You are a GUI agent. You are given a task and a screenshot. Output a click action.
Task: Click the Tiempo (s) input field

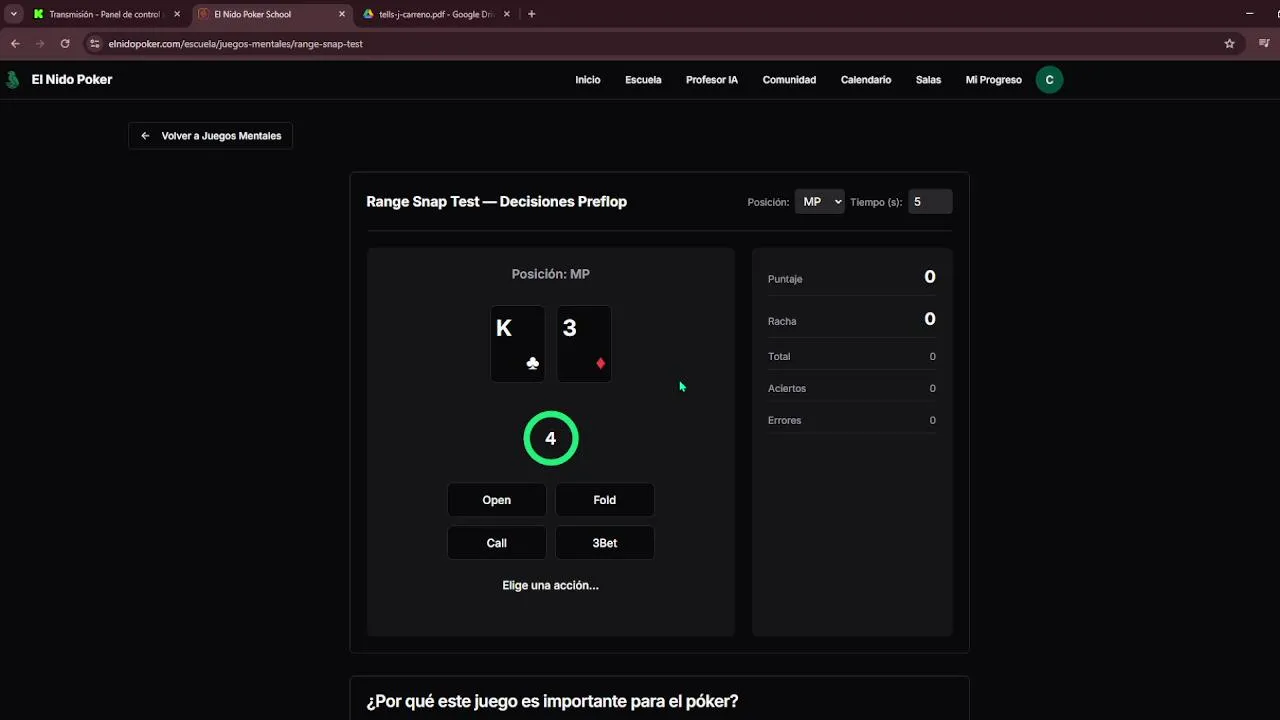(930, 202)
